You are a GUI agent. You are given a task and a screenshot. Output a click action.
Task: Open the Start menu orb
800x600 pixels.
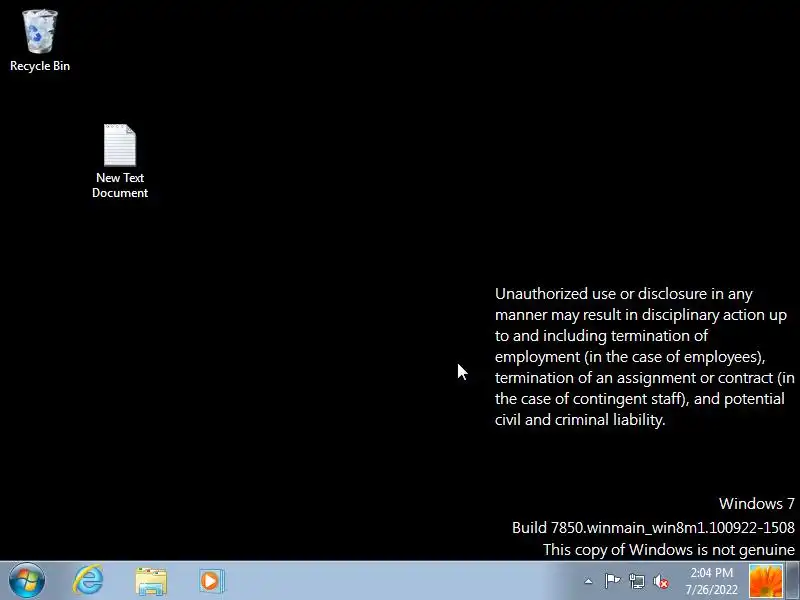pos(27,580)
